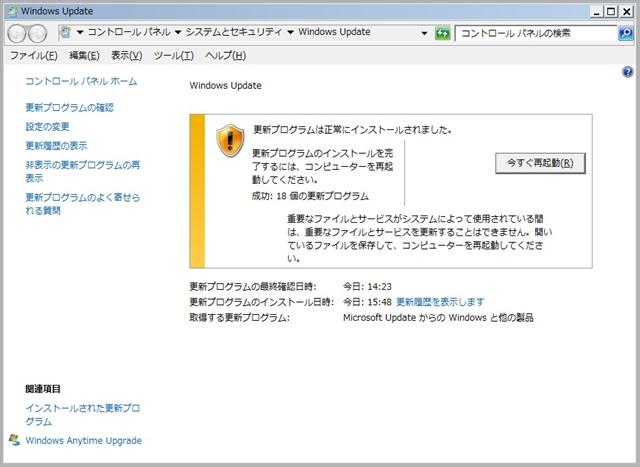Click 設定の変更 link
The image size is (640, 467).
(47, 127)
